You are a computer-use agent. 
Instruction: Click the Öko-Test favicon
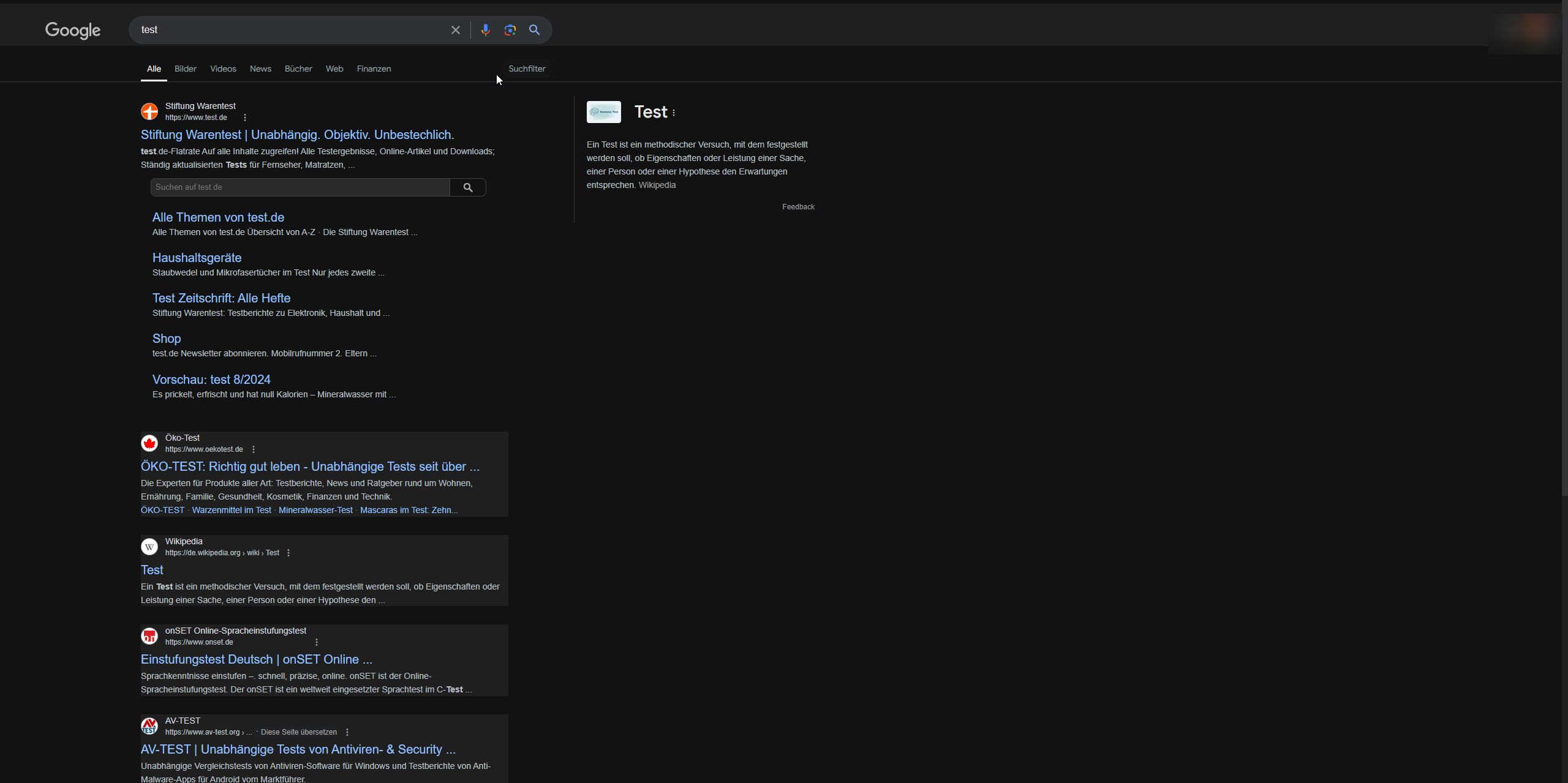point(149,443)
